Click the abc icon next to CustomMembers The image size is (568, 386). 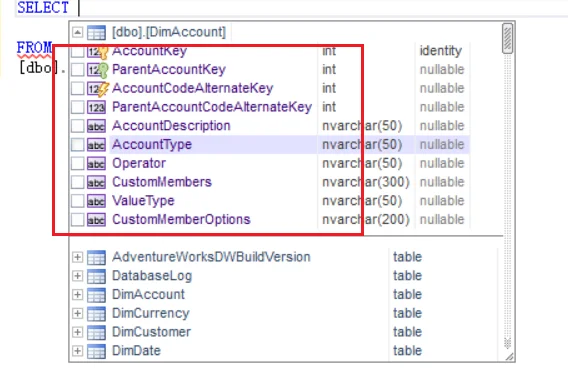(96, 182)
